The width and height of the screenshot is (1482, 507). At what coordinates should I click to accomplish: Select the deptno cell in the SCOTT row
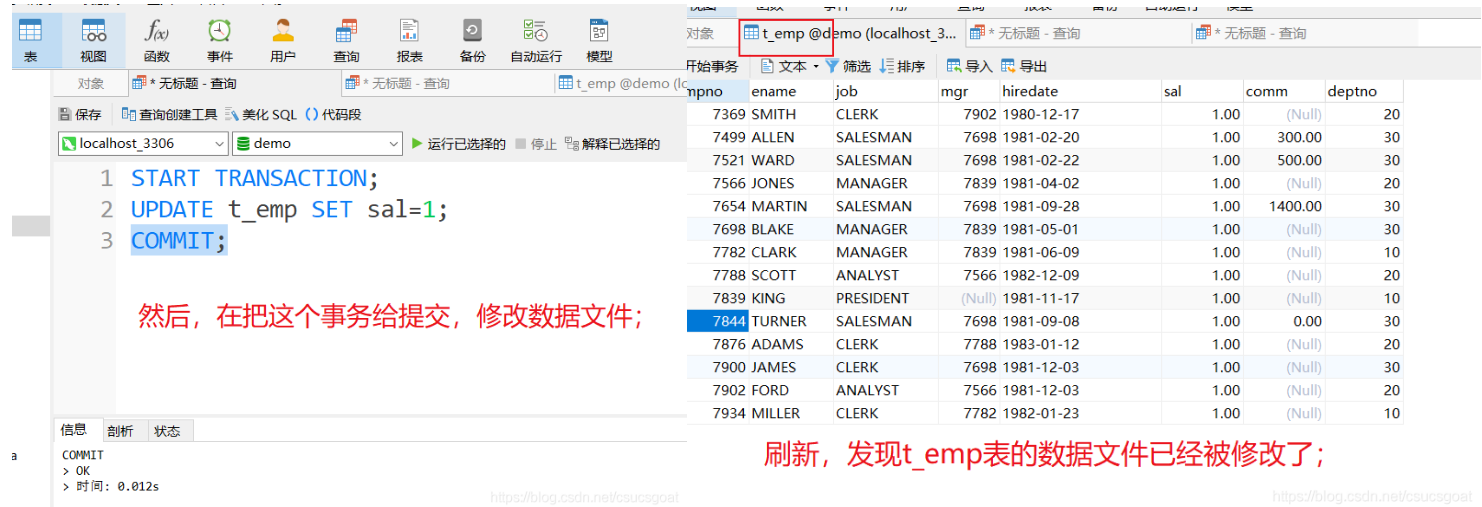(1364, 275)
